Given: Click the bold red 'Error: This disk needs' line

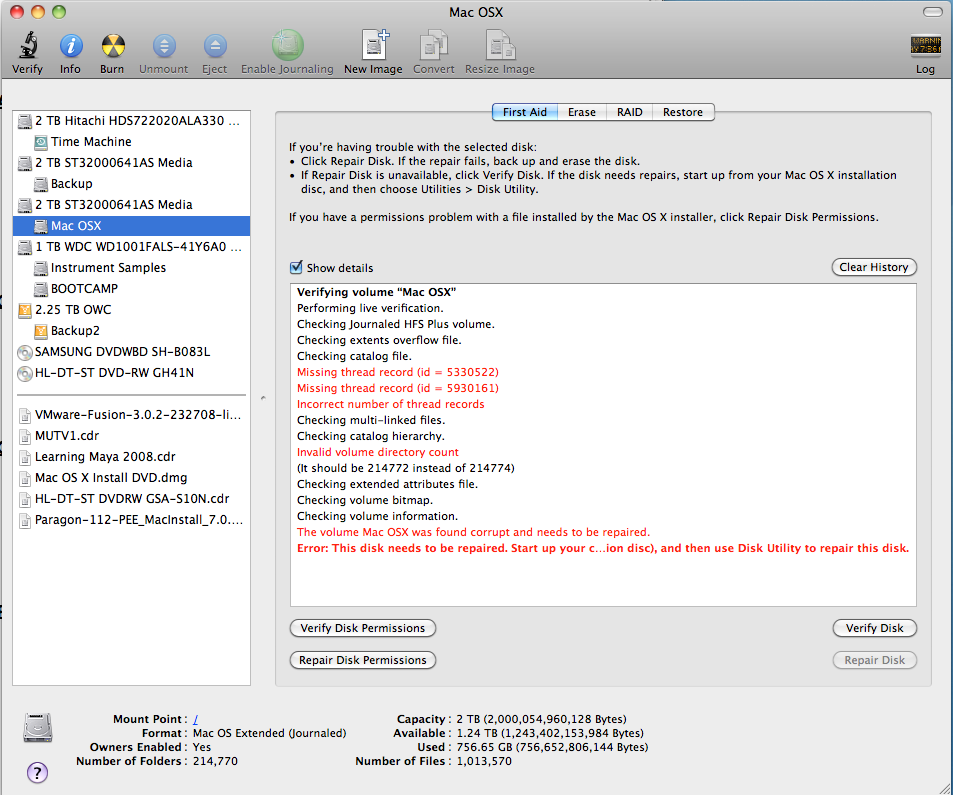Looking at the screenshot, I should pos(603,548).
